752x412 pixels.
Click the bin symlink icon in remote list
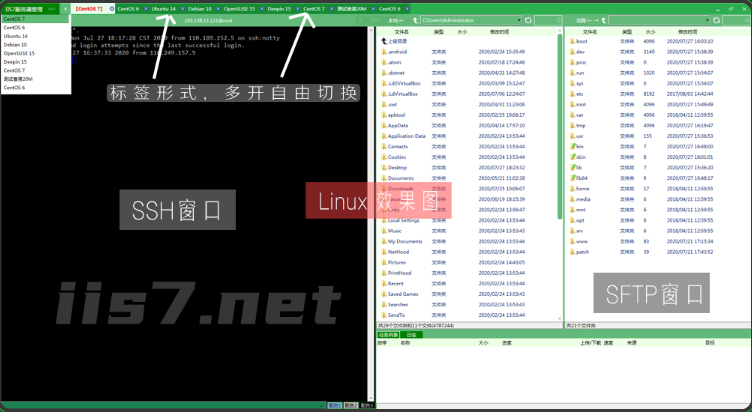[572, 146]
